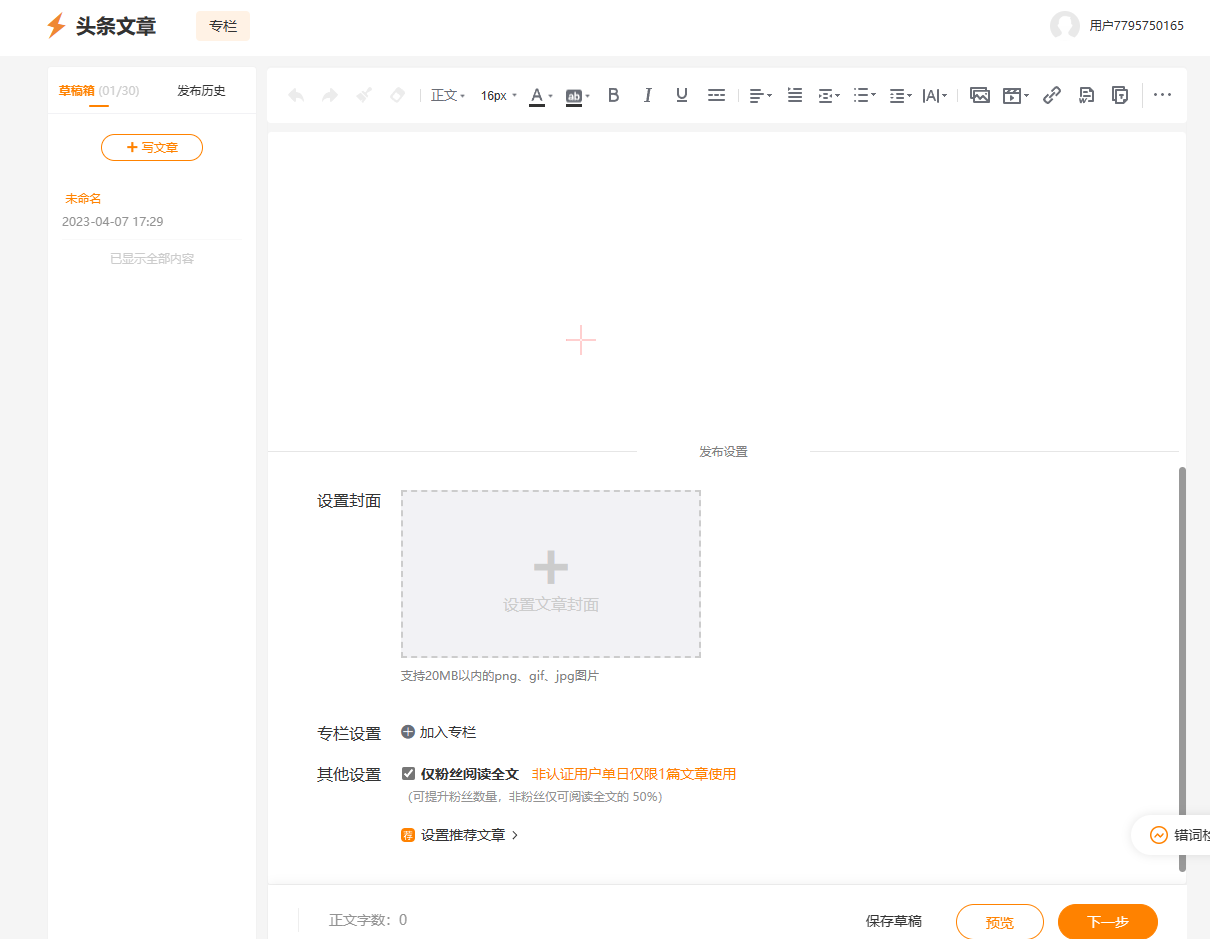This screenshot has height=939, width=1210.
Task: Click the 下一步 button
Action: [1107, 921]
